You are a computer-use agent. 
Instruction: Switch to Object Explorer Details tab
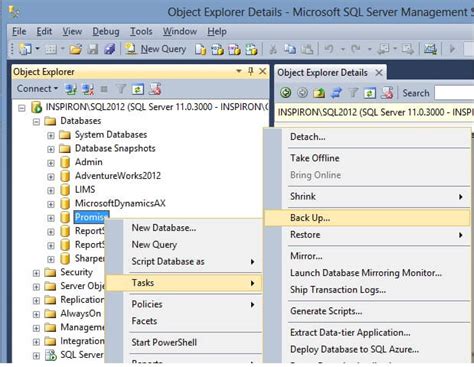pos(322,73)
